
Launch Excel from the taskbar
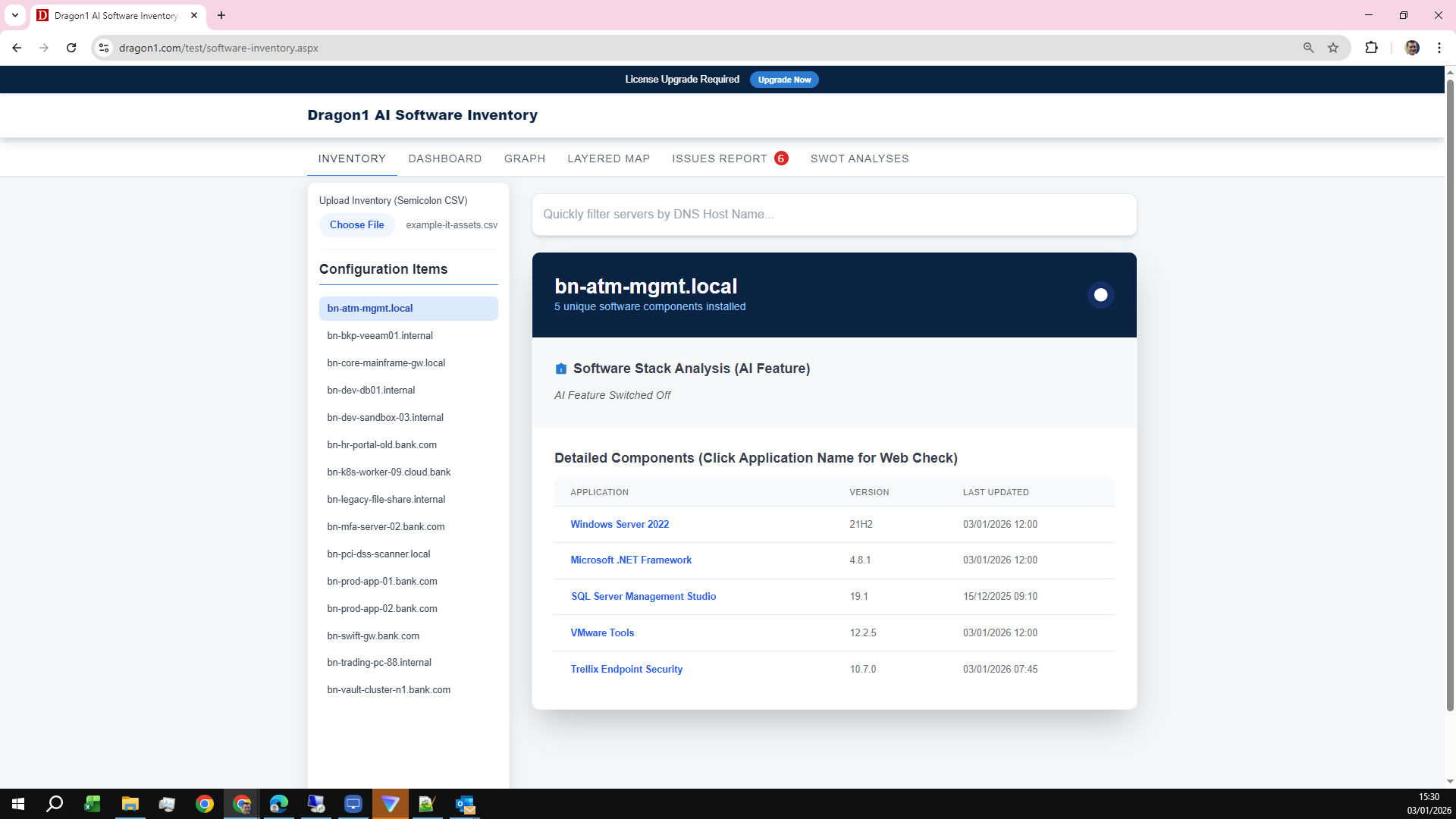[93, 805]
